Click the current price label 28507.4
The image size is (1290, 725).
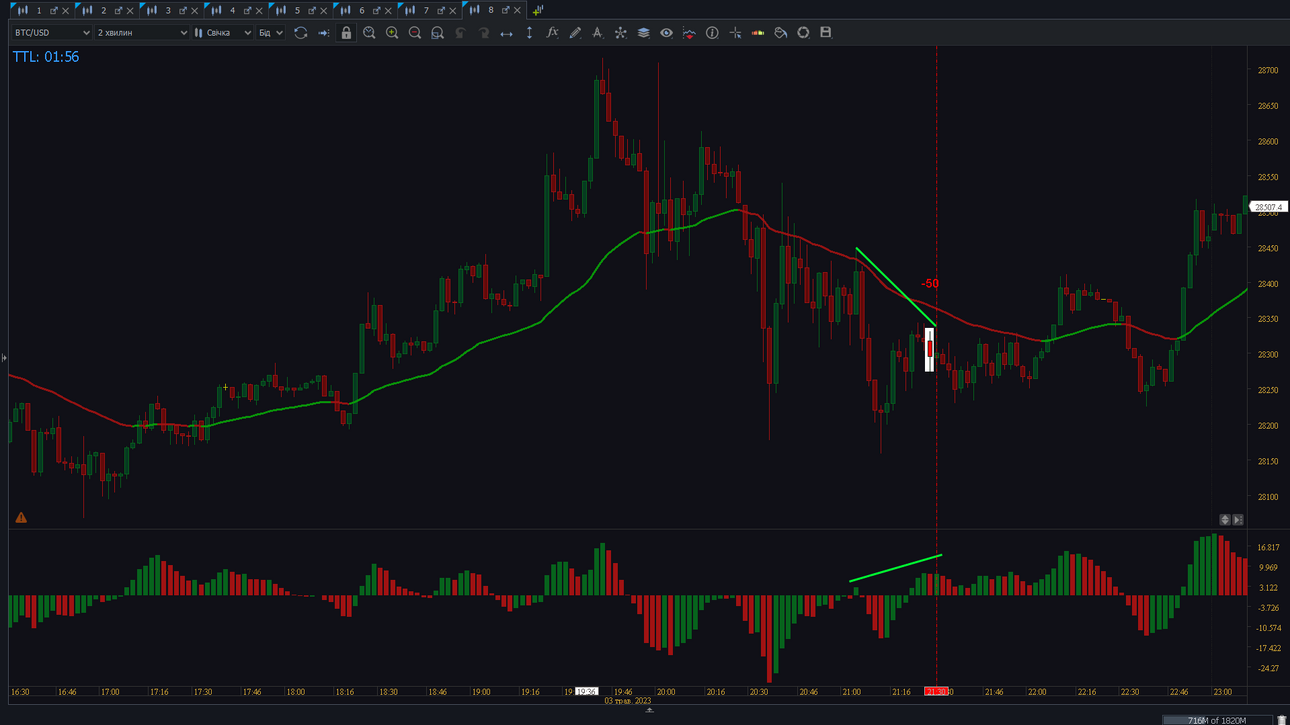pyautogui.click(x=1268, y=207)
